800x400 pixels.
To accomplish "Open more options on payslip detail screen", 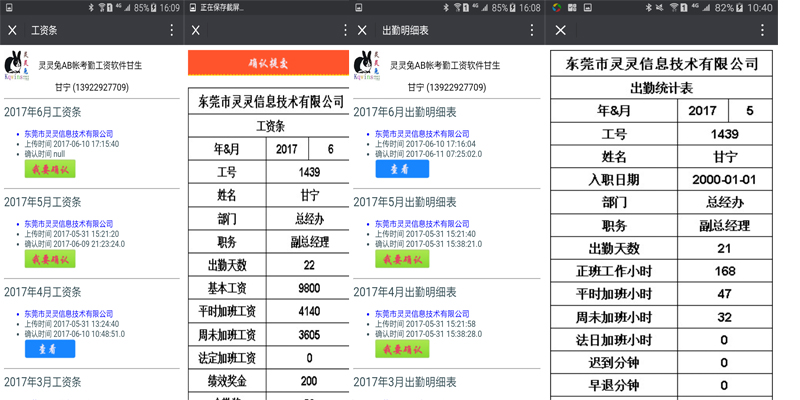I will click(345, 30).
